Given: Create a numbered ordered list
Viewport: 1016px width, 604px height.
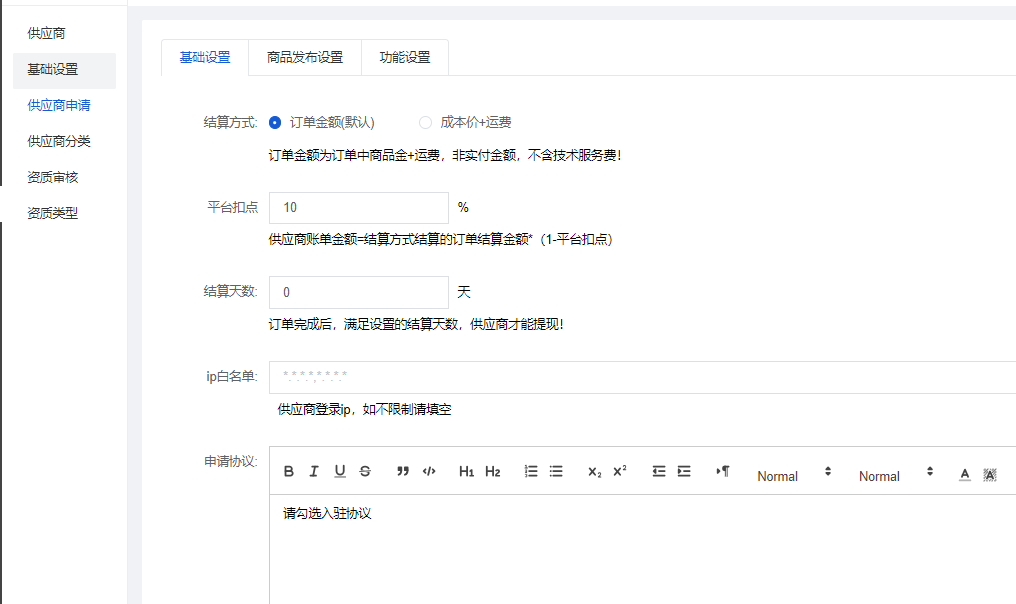Looking at the screenshot, I should point(531,472).
